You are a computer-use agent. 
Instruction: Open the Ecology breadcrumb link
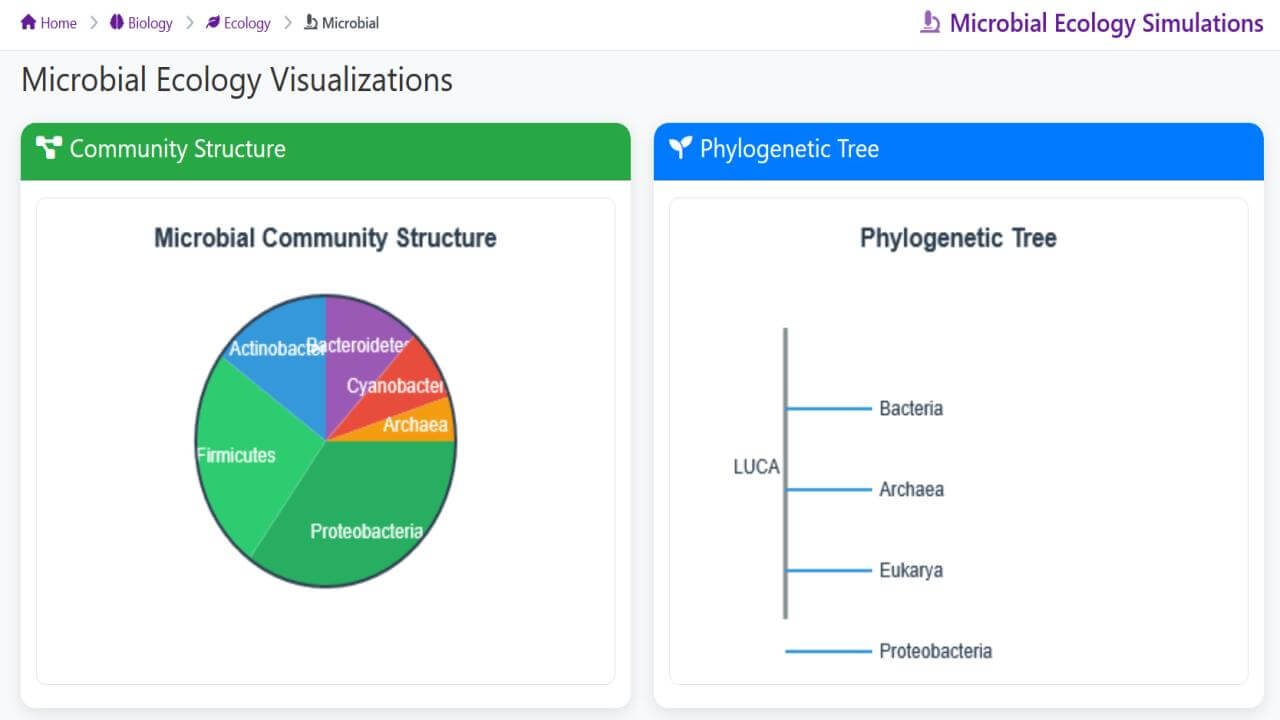(x=238, y=22)
